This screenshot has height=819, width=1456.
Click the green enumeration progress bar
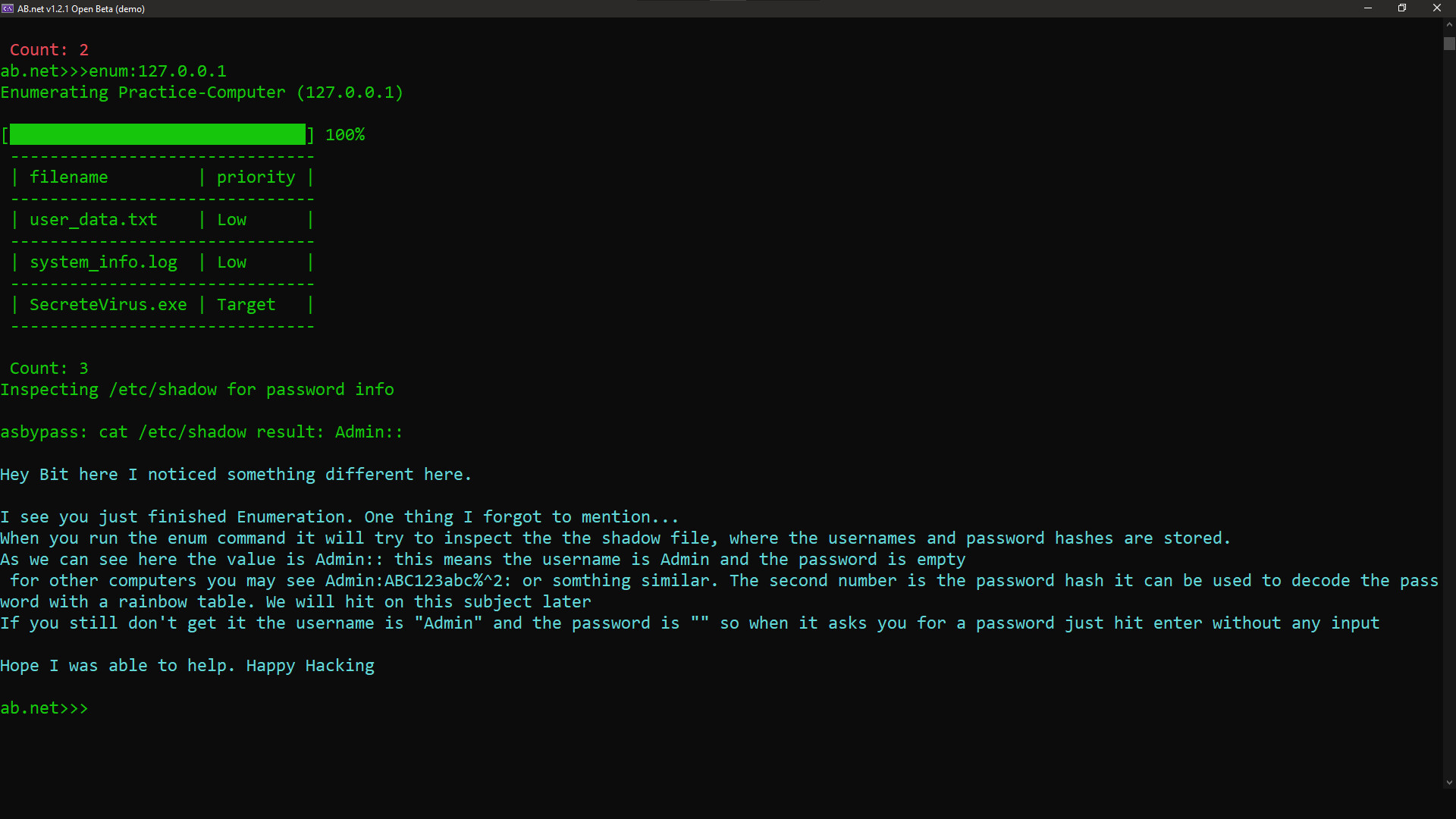click(x=158, y=135)
